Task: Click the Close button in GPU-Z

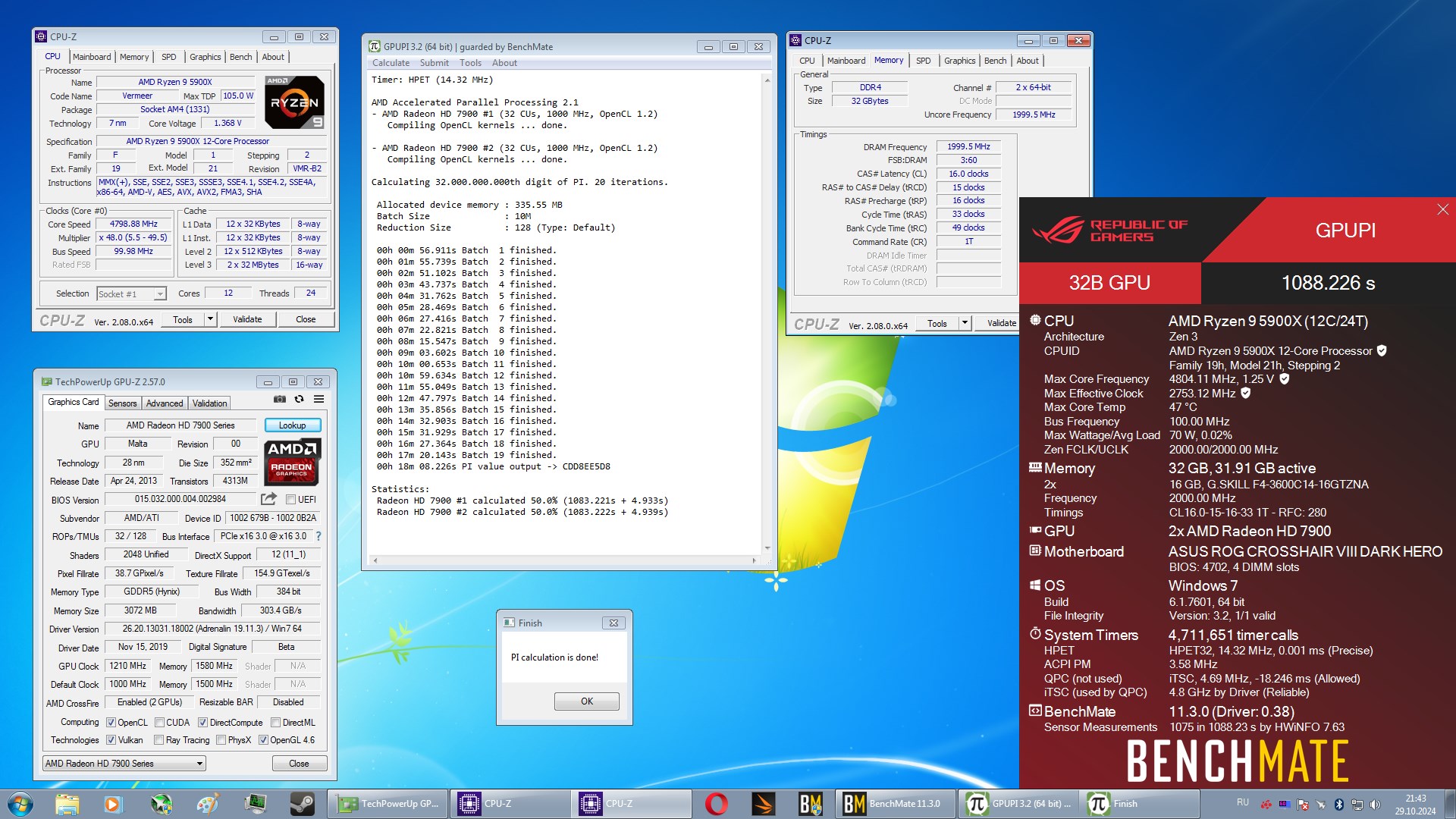Action: [x=299, y=764]
